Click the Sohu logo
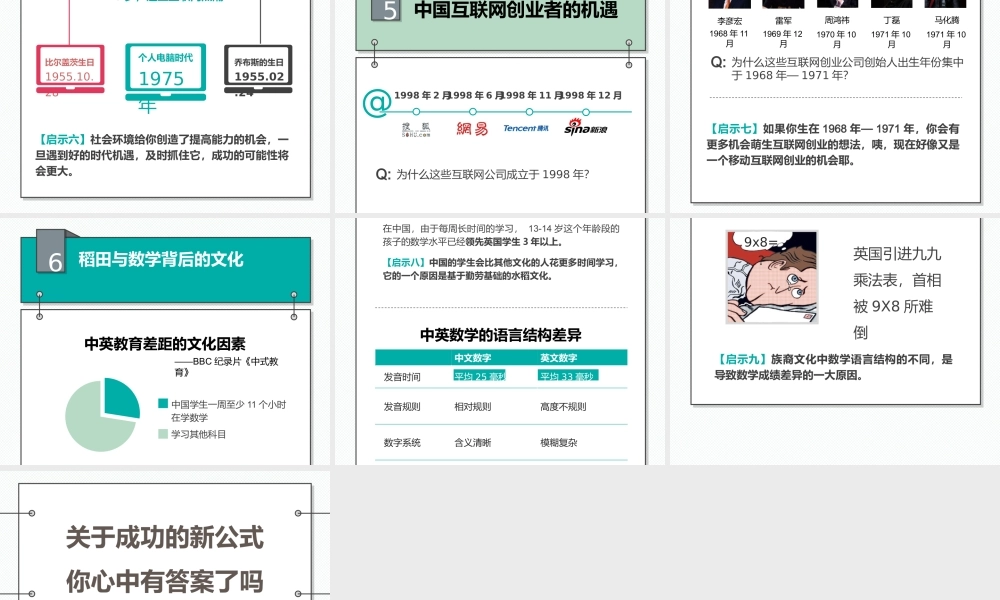 (x=416, y=128)
